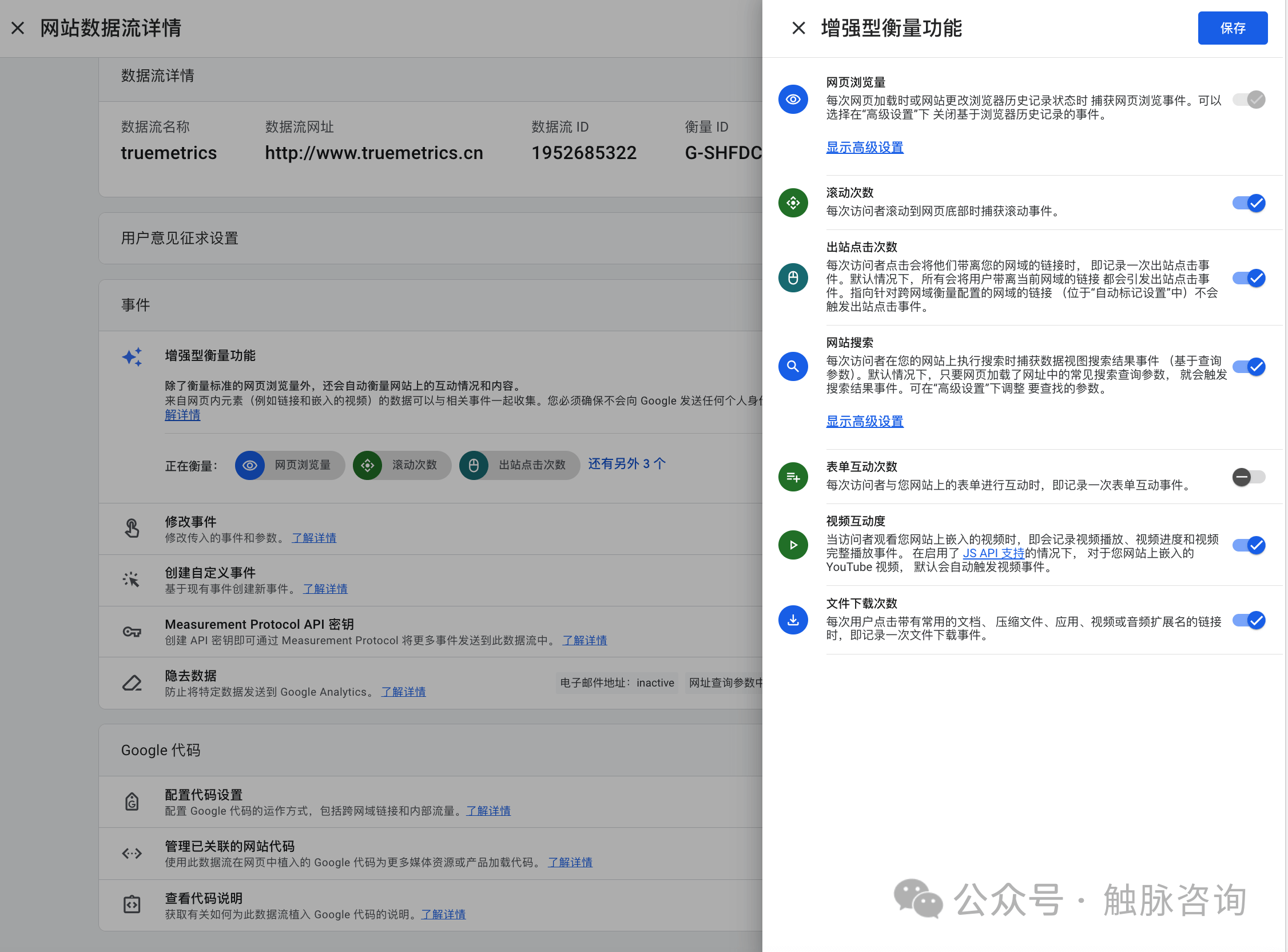This screenshot has height=952, width=1288.
Task: Click the 创建自定义事件 cursor-click icon
Action: pos(132,580)
